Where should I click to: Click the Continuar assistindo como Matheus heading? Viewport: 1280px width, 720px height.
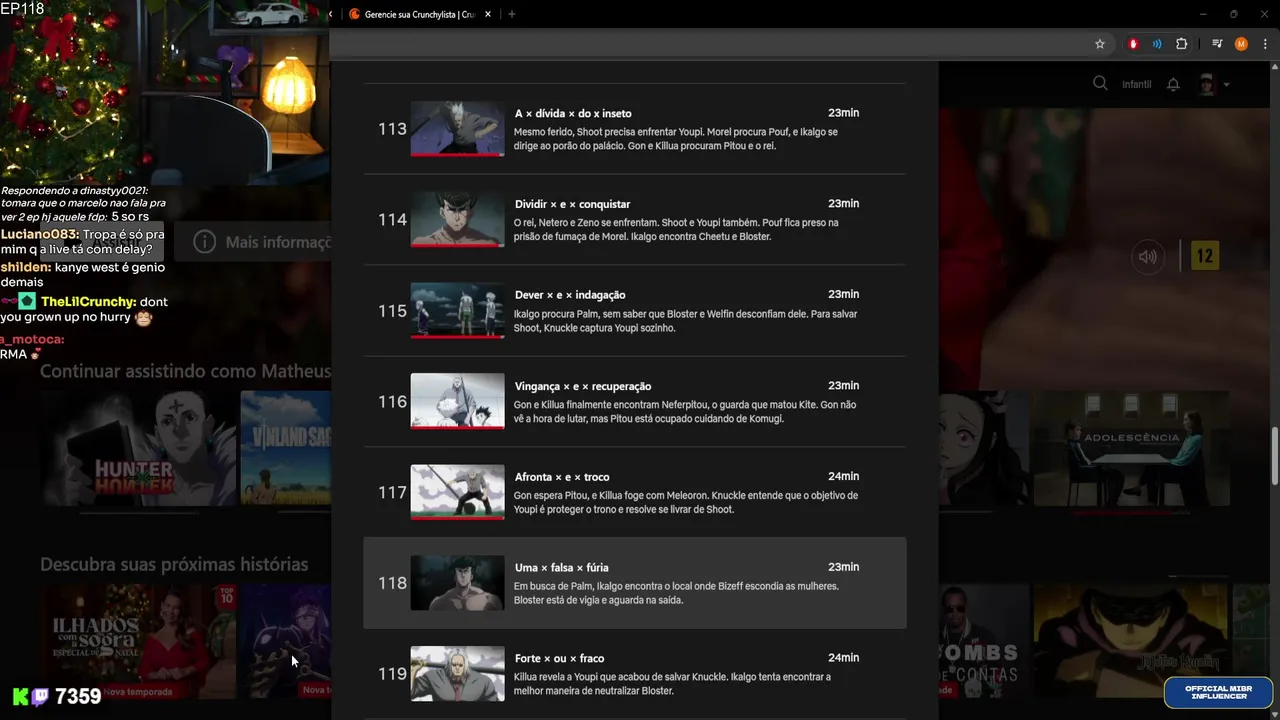185,371
